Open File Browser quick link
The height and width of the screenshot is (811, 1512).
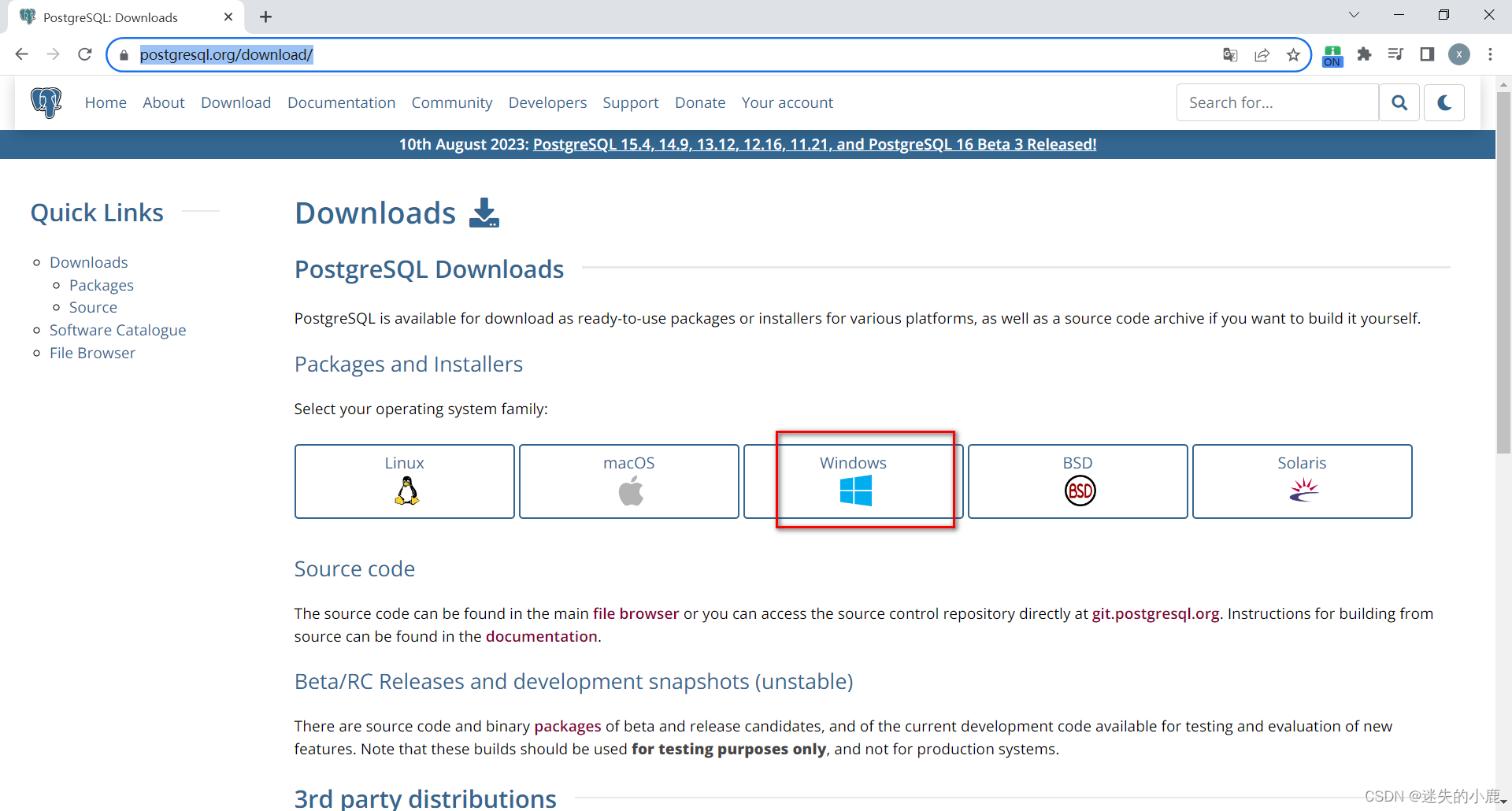pyautogui.click(x=92, y=353)
